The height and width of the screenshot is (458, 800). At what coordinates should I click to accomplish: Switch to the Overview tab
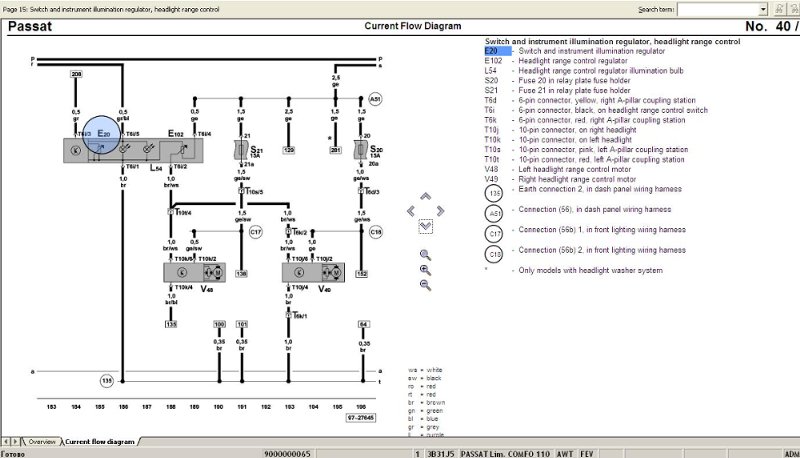(42, 442)
